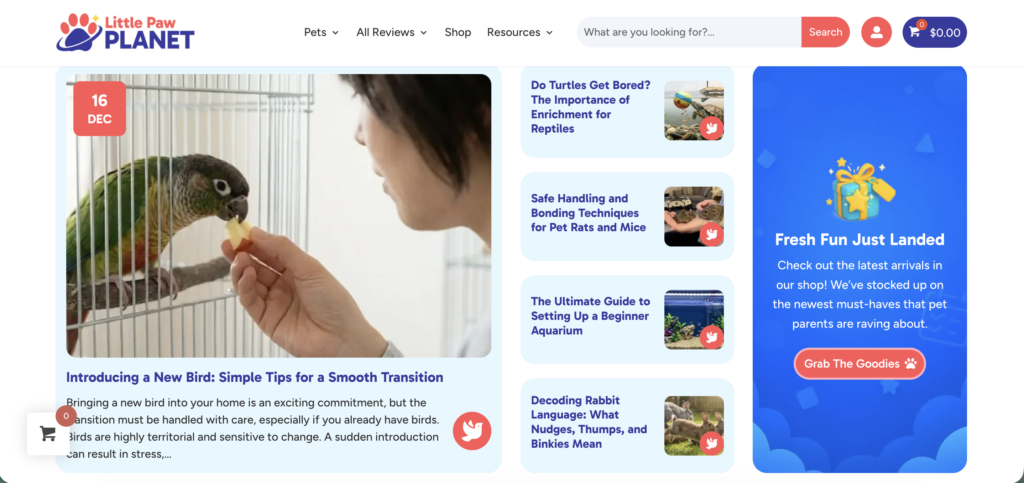Open the Introducing a New Bird article title
Viewport: 1024px width, 483px height.
(255, 377)
